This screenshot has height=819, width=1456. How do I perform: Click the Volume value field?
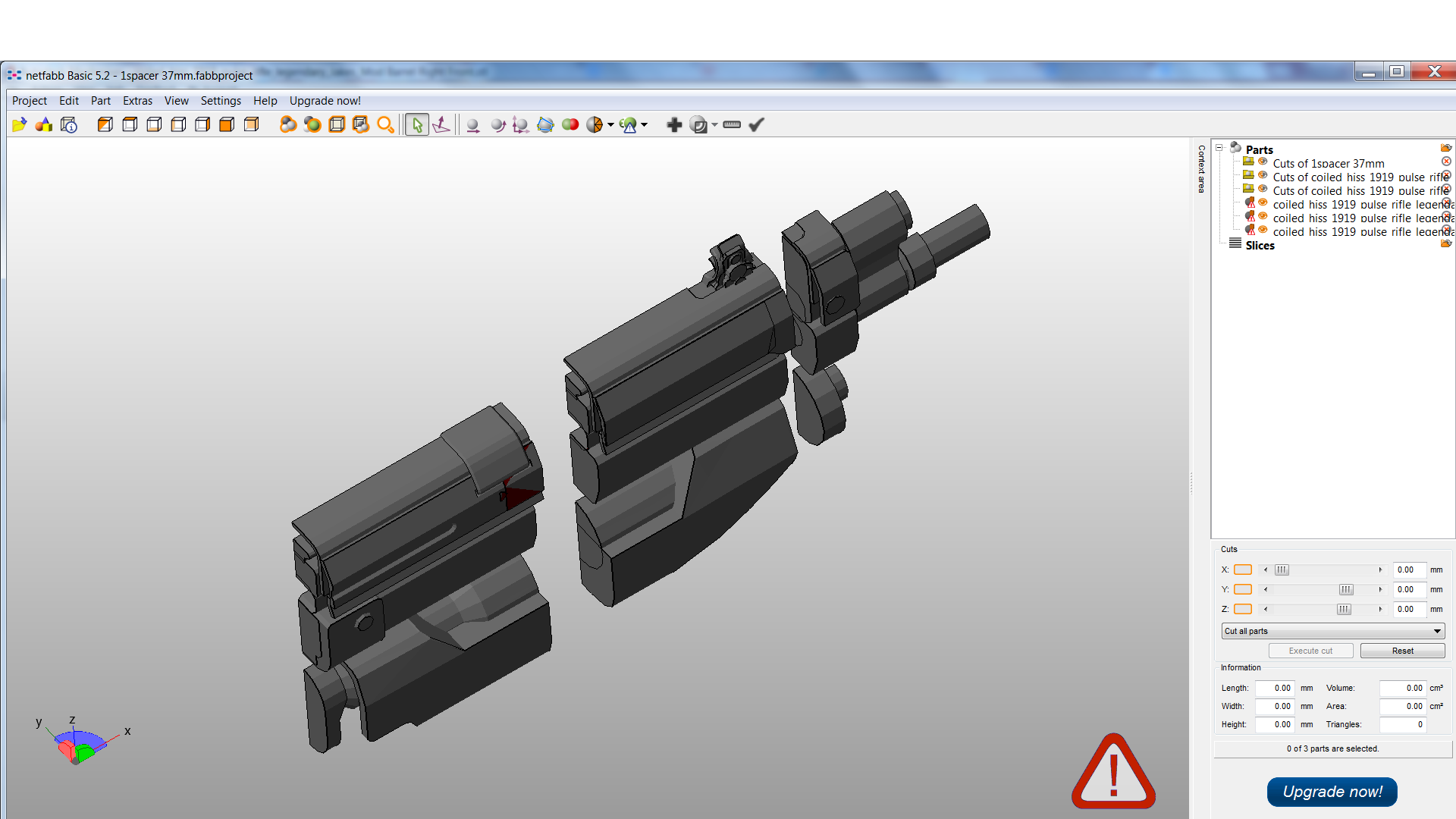tap(1402, 688)
